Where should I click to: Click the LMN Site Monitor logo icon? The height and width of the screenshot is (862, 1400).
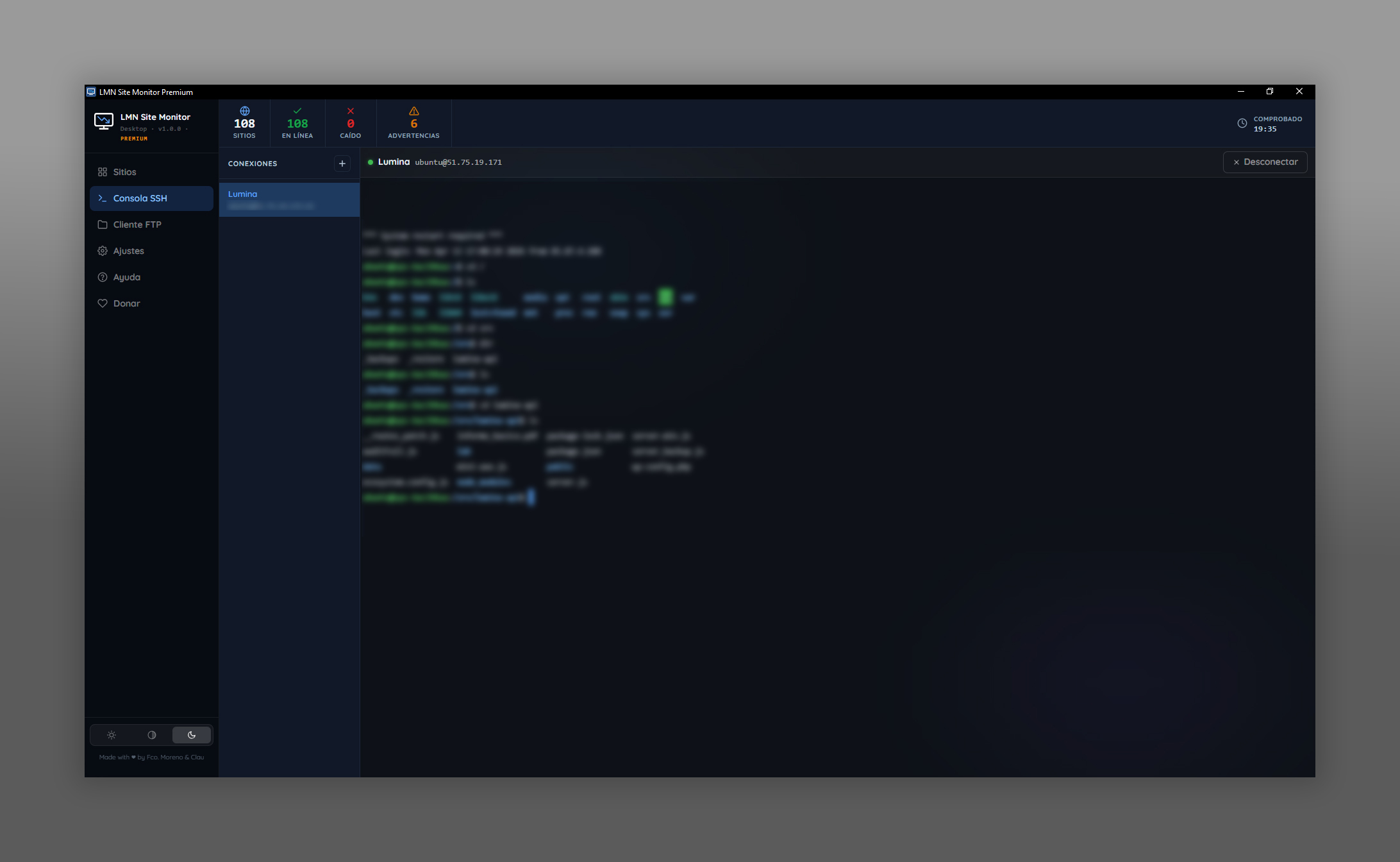104,121
